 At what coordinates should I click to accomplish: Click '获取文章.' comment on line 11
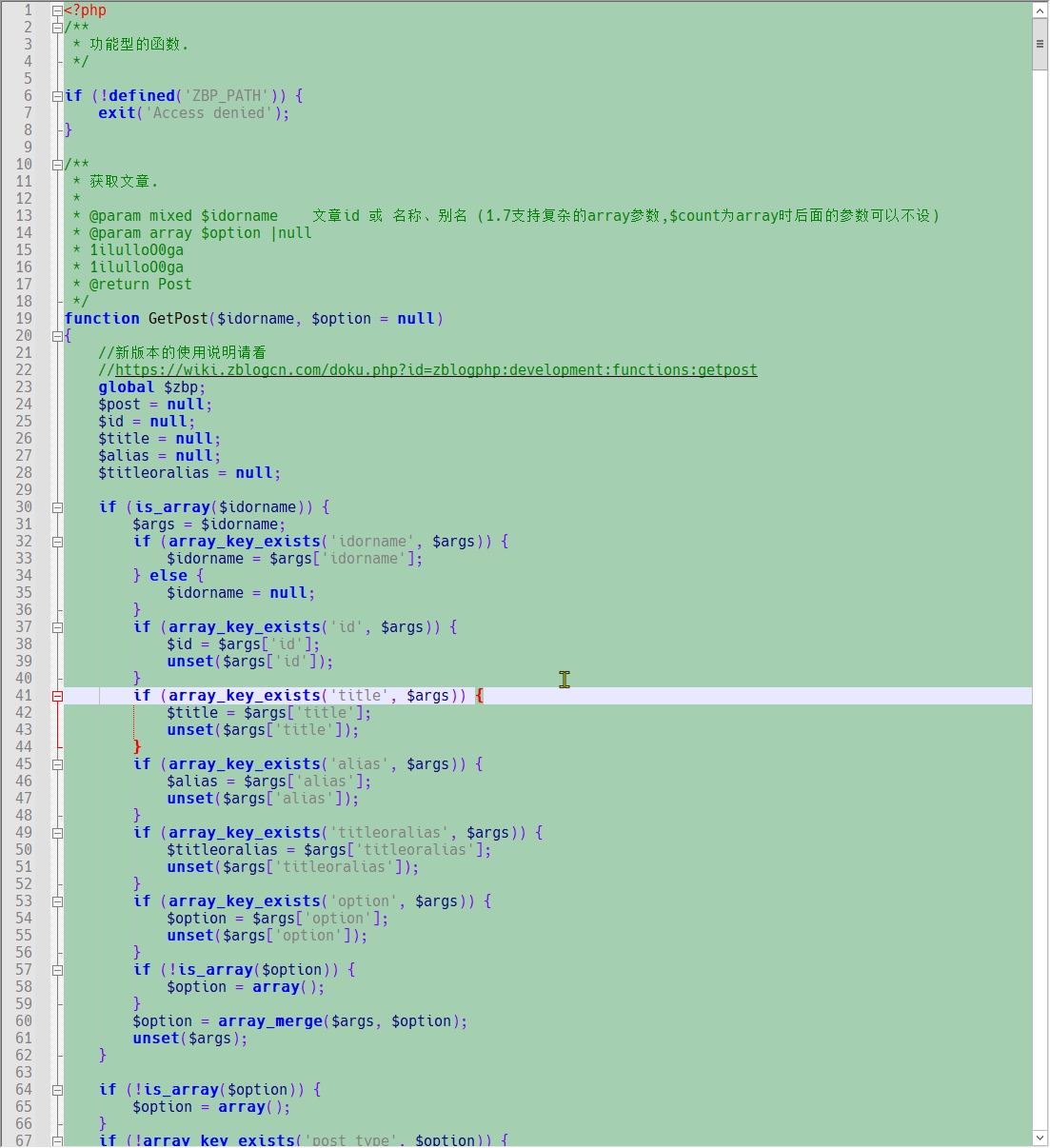coord(124,182)
